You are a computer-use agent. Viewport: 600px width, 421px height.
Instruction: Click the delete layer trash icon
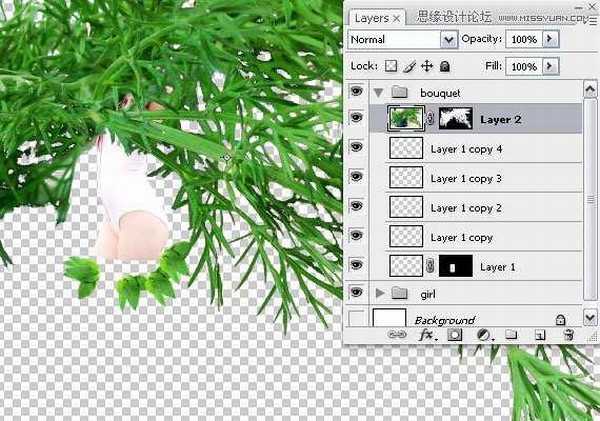(567, 336)
